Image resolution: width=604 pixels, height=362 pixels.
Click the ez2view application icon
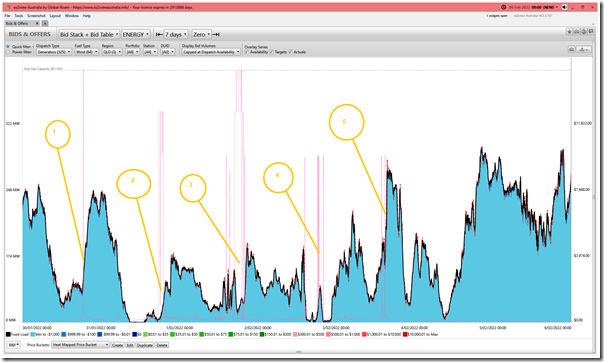pos(8,7)
